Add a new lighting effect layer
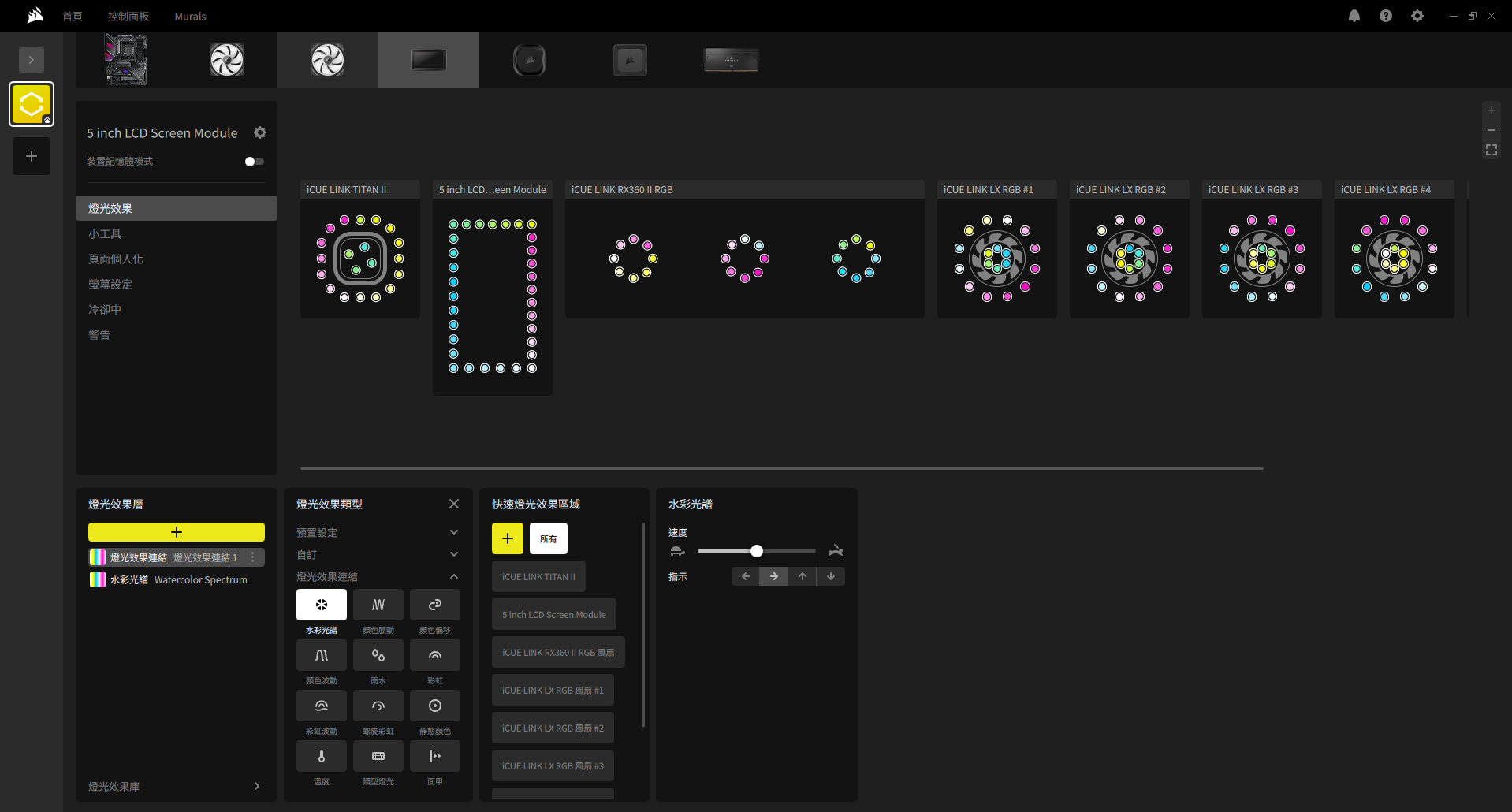1512x812 pixels. coord(177,532)
